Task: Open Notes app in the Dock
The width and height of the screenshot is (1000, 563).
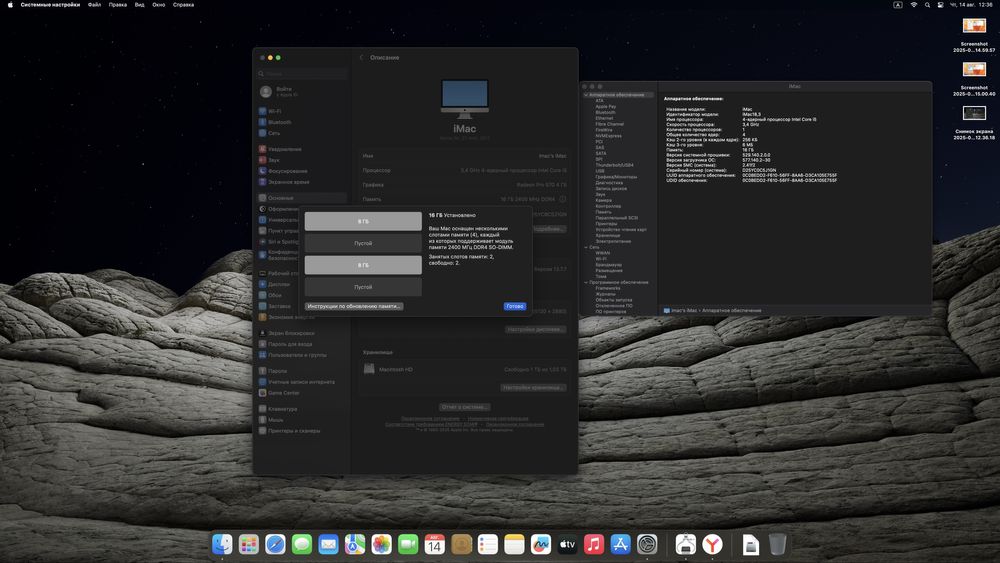Action: (x=514, y=544)
